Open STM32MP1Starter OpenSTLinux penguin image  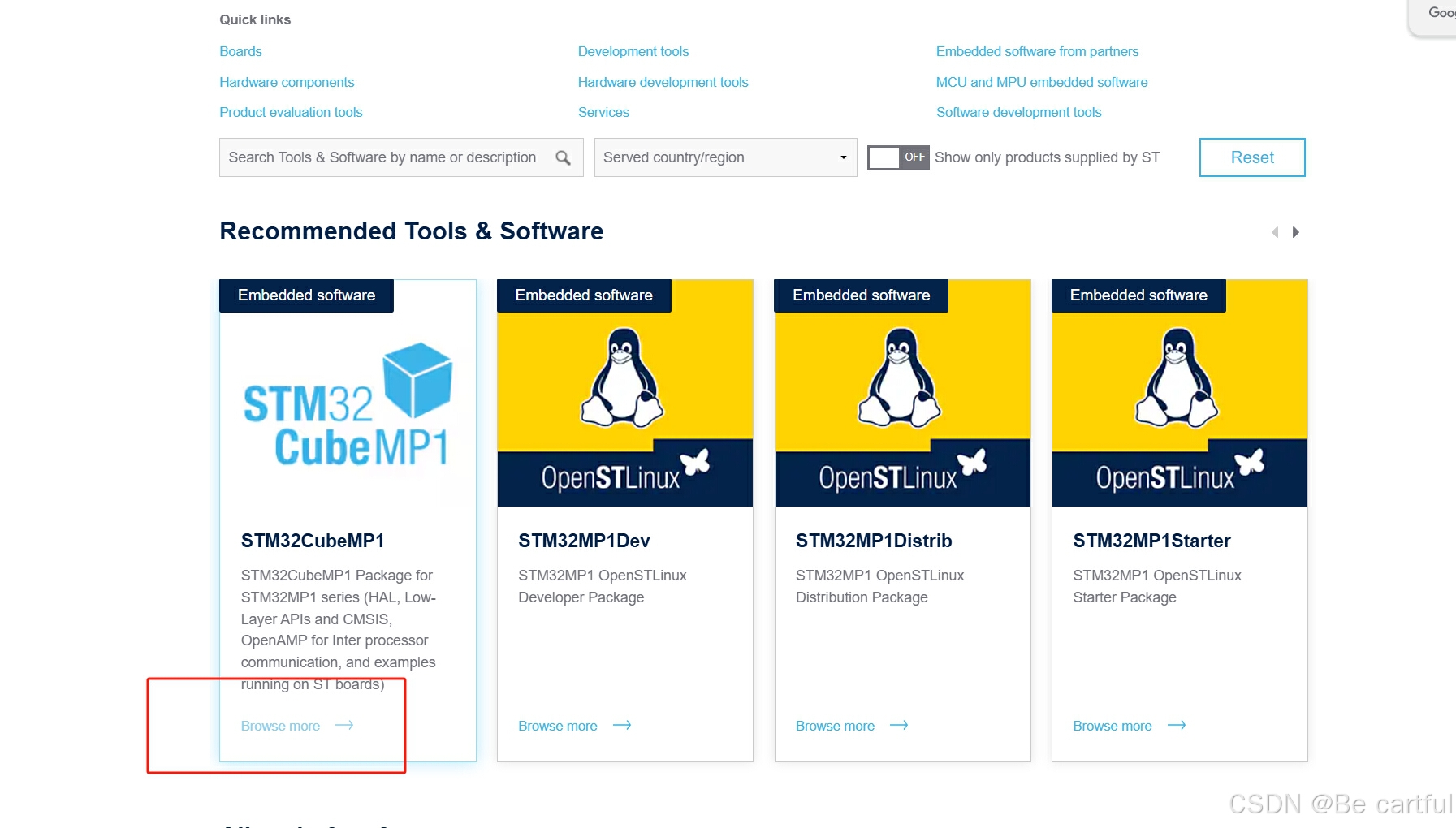pyautogui.click(x=1180, y=394)
